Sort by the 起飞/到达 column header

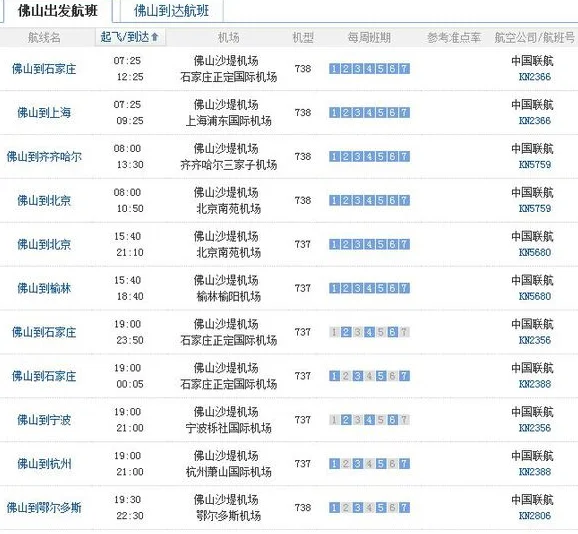coord(130,37)
